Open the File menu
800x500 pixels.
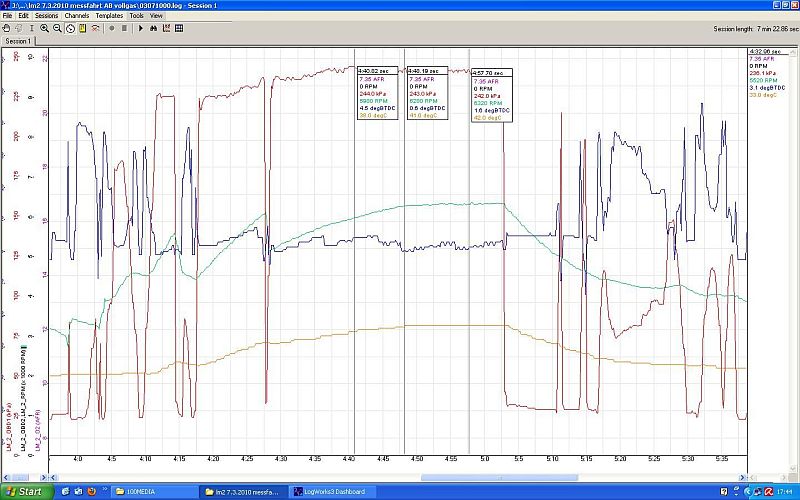pyautogui.click(x=7, y=16)
